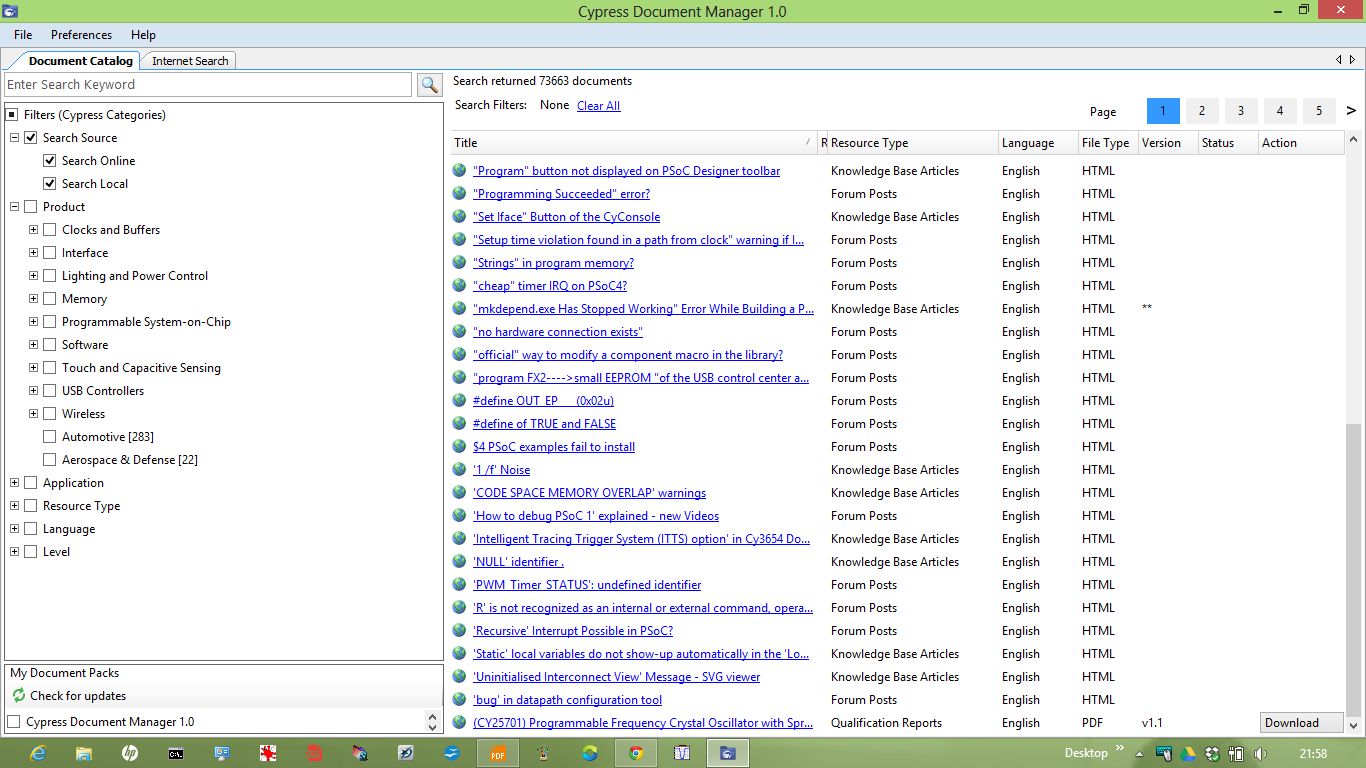Click the Check for updates refresh icon
This screenshot has width=1366, height=768.
(18, 695)
